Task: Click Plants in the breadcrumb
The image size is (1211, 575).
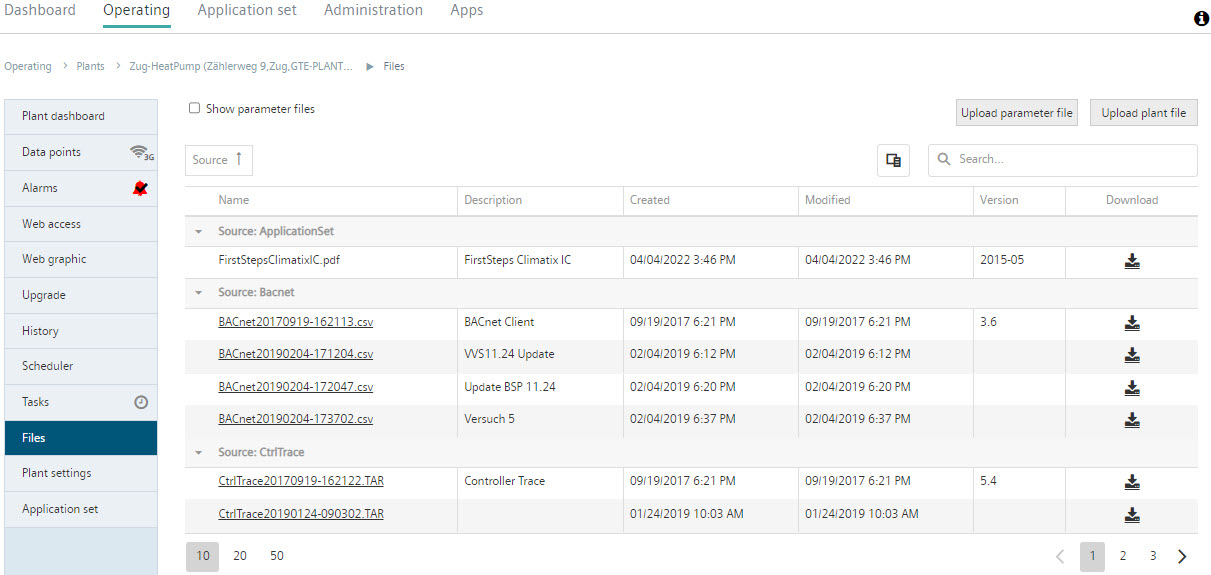Action: 90,67
